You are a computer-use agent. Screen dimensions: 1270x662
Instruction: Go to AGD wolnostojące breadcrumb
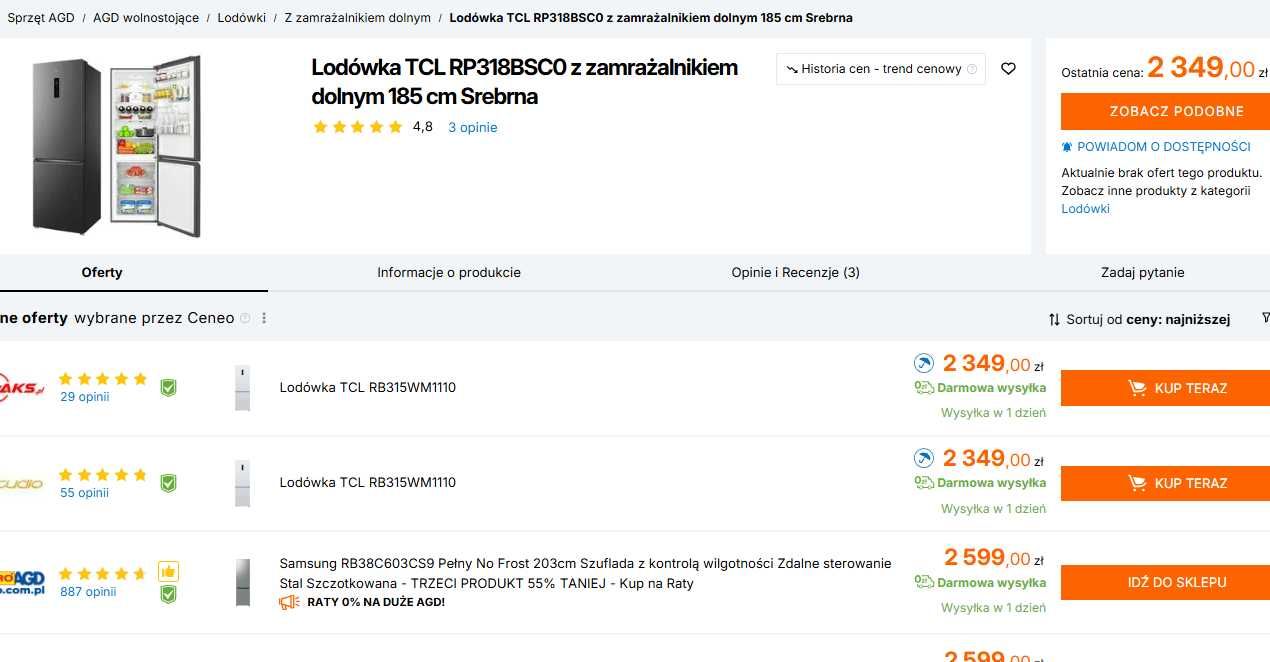[146, 18]
